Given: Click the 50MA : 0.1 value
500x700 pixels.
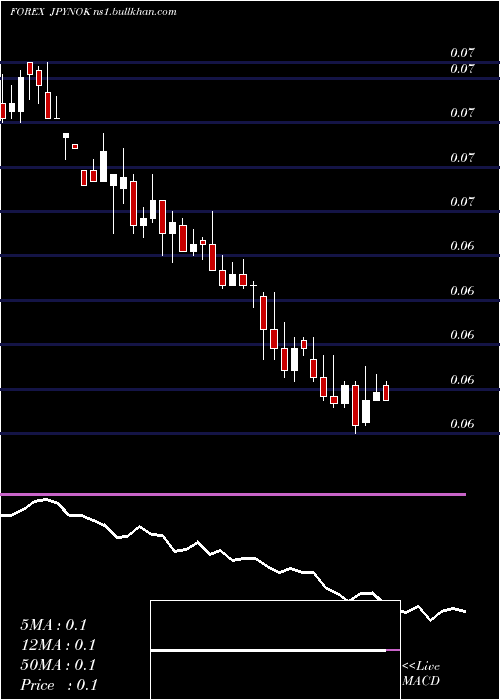Looking at the screenshot, I should (x=58, y=665).
